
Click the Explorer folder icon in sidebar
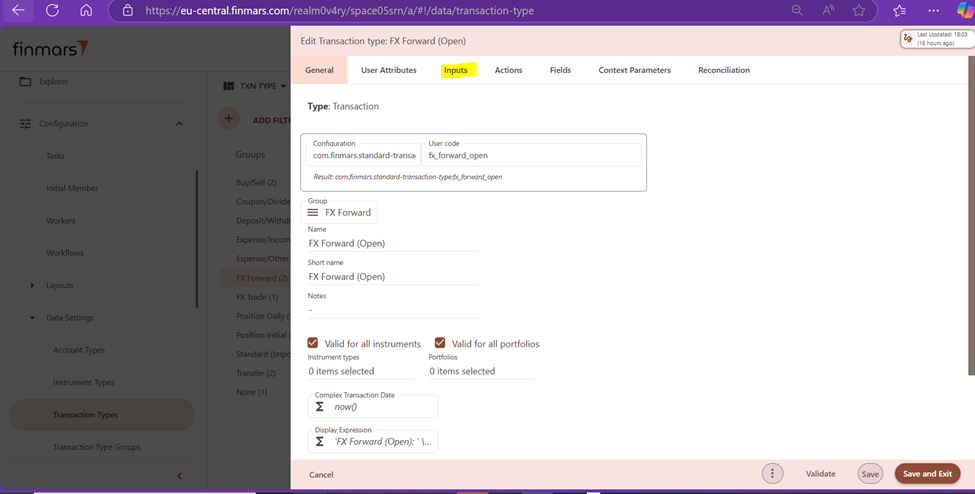tap(25, 82)
